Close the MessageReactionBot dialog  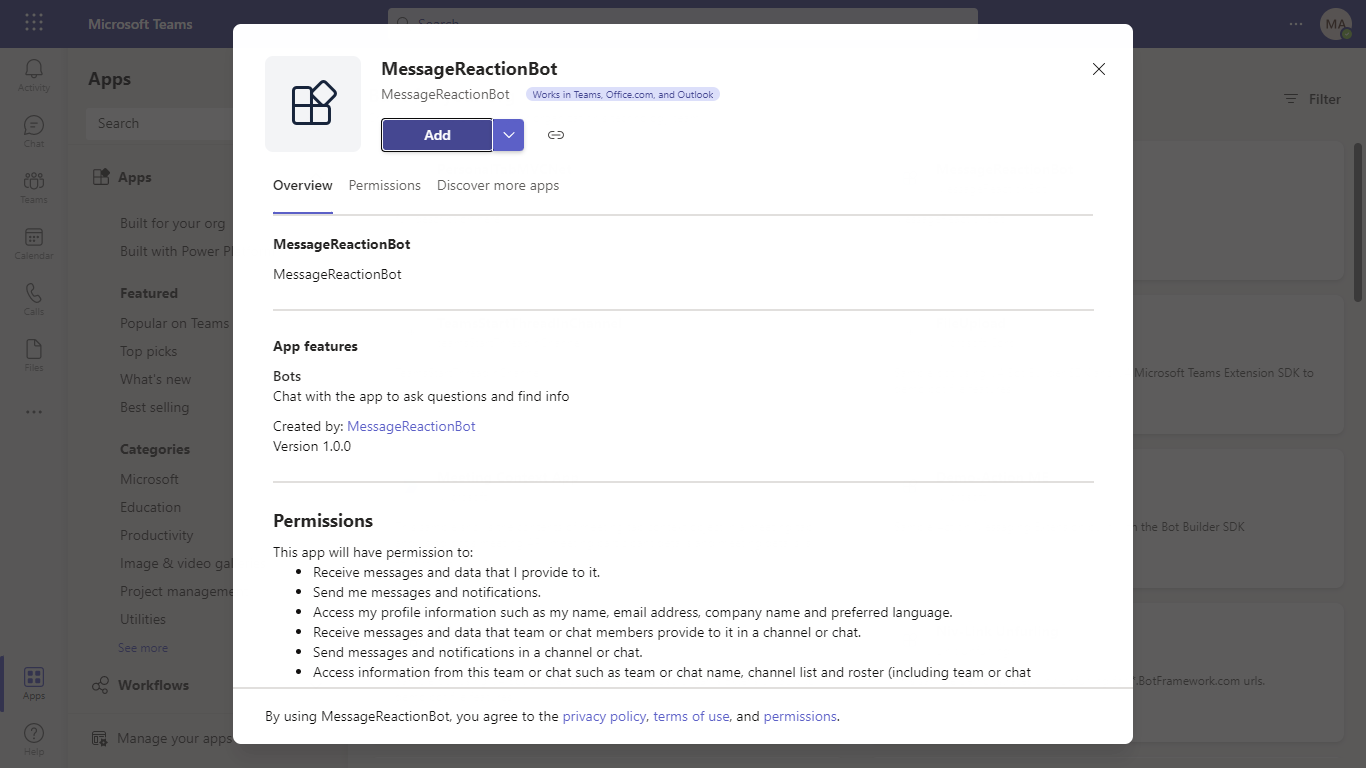(x=1099, y=69)
